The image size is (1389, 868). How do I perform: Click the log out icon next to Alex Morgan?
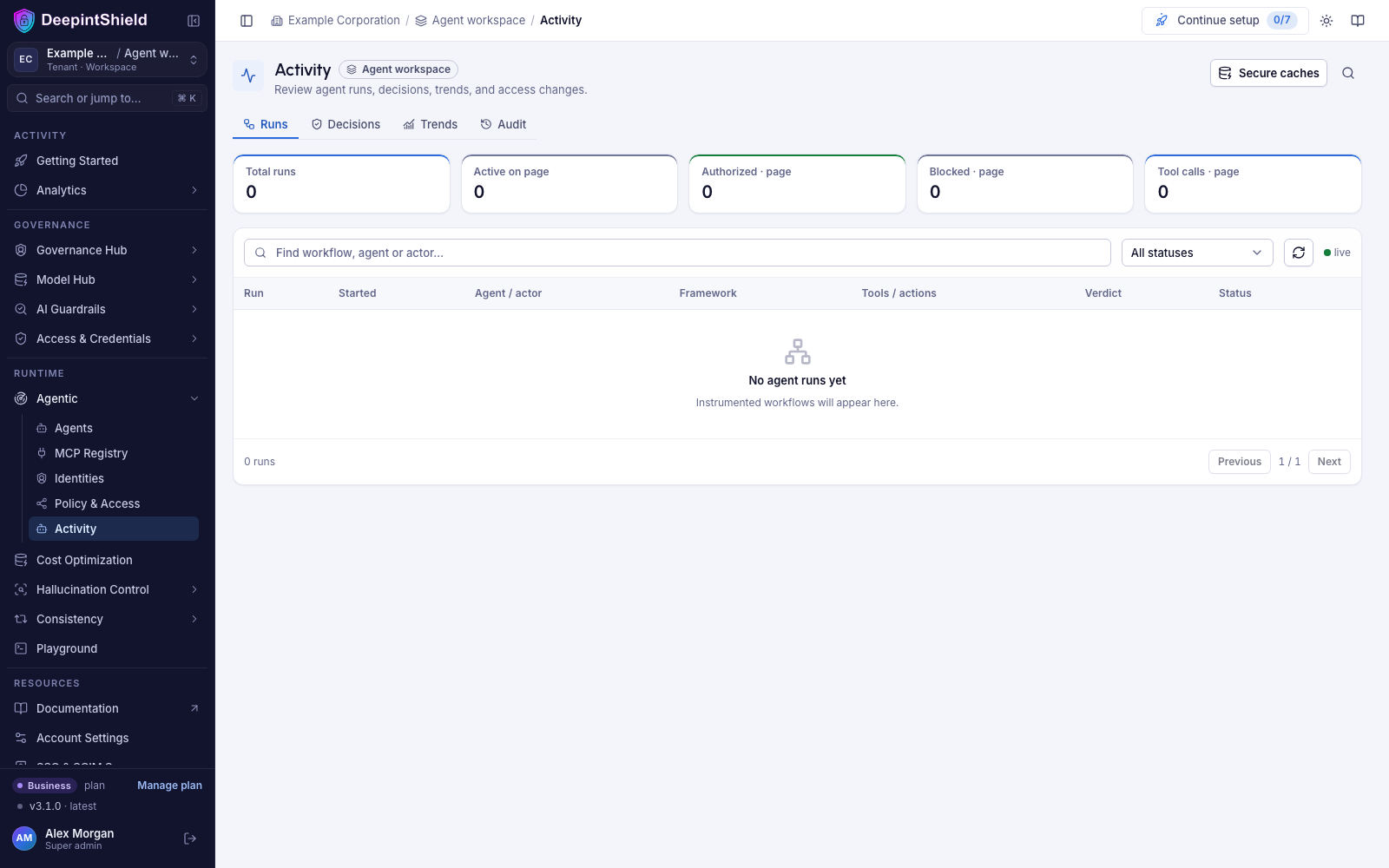click(190, 838)
